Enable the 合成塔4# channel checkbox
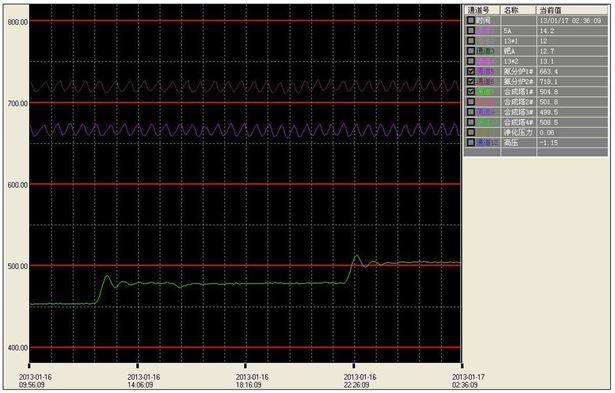615x393 pixels. [471, 122]
